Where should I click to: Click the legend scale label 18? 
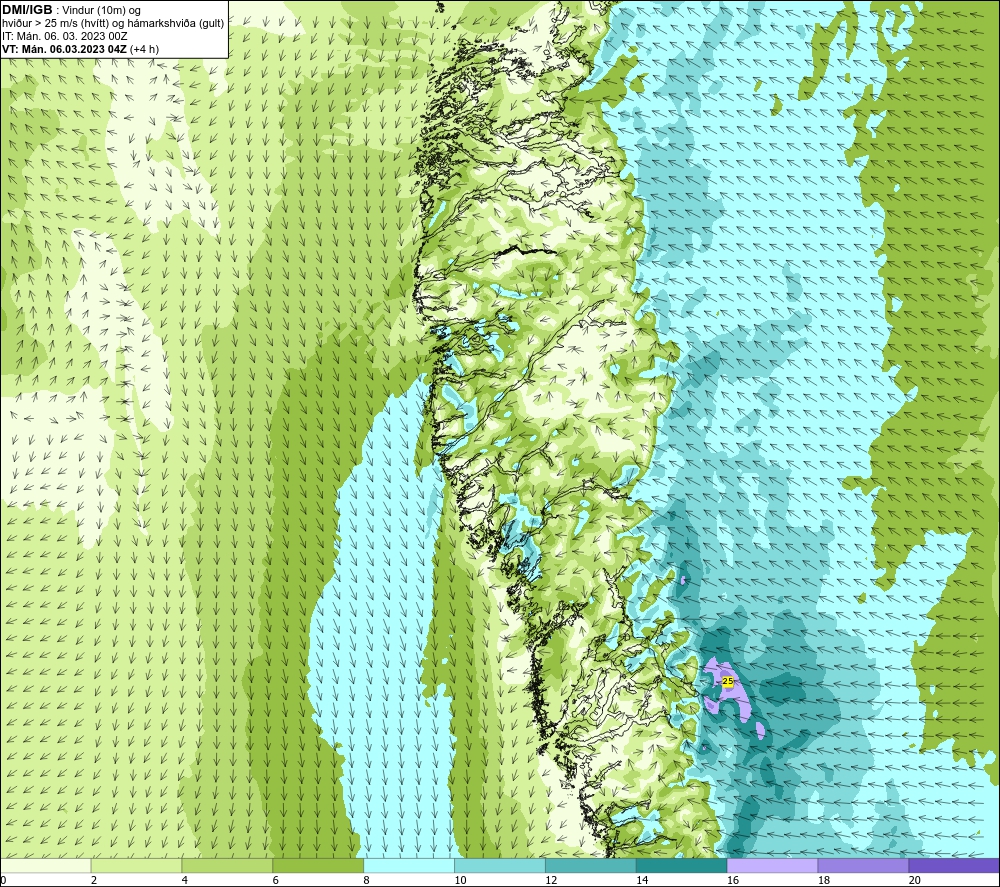point(824,881)
